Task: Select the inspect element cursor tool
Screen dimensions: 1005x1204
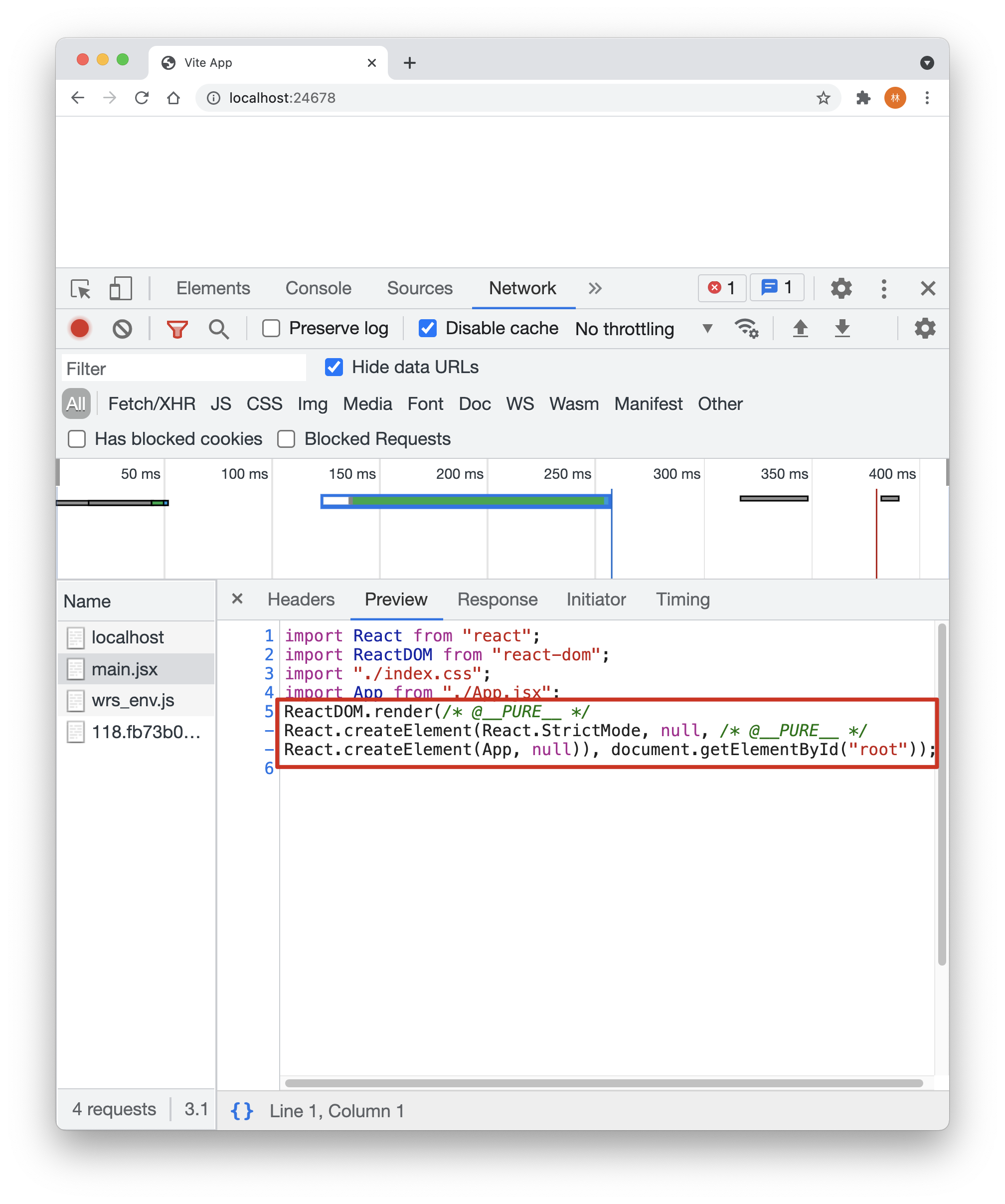Action: pyautogui.click(x=80, y=288)
